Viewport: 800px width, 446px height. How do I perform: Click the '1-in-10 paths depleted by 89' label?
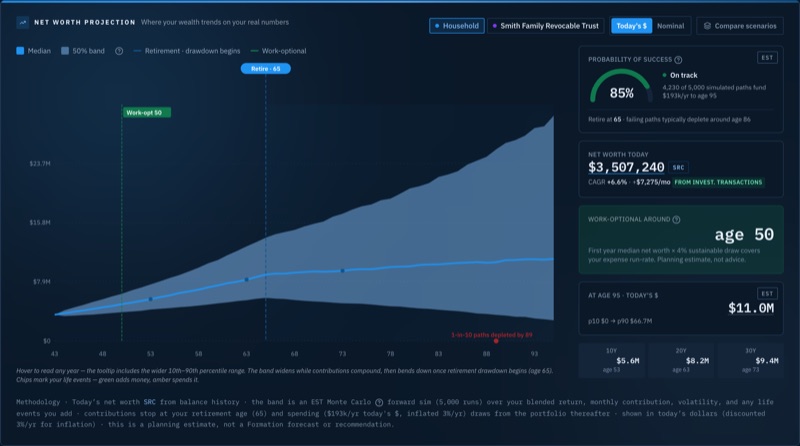coord(492,335)
